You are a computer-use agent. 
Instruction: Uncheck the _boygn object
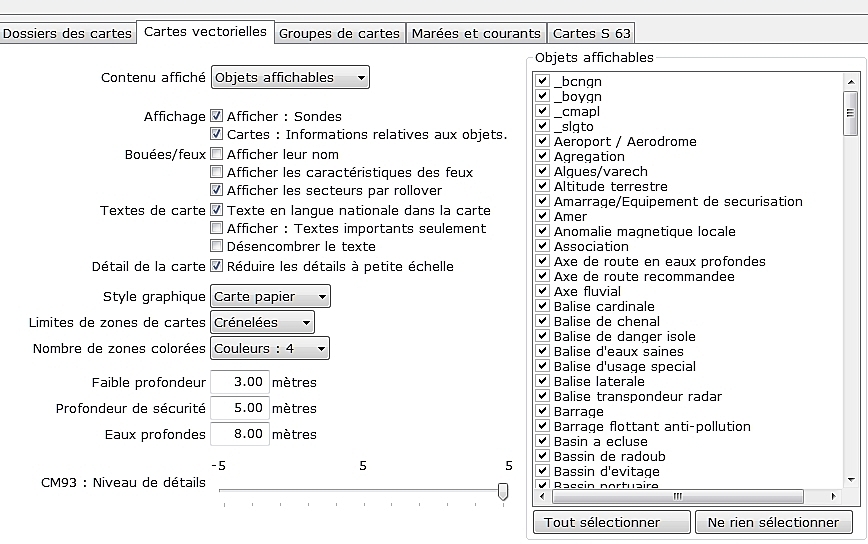[x=542, y=96]
